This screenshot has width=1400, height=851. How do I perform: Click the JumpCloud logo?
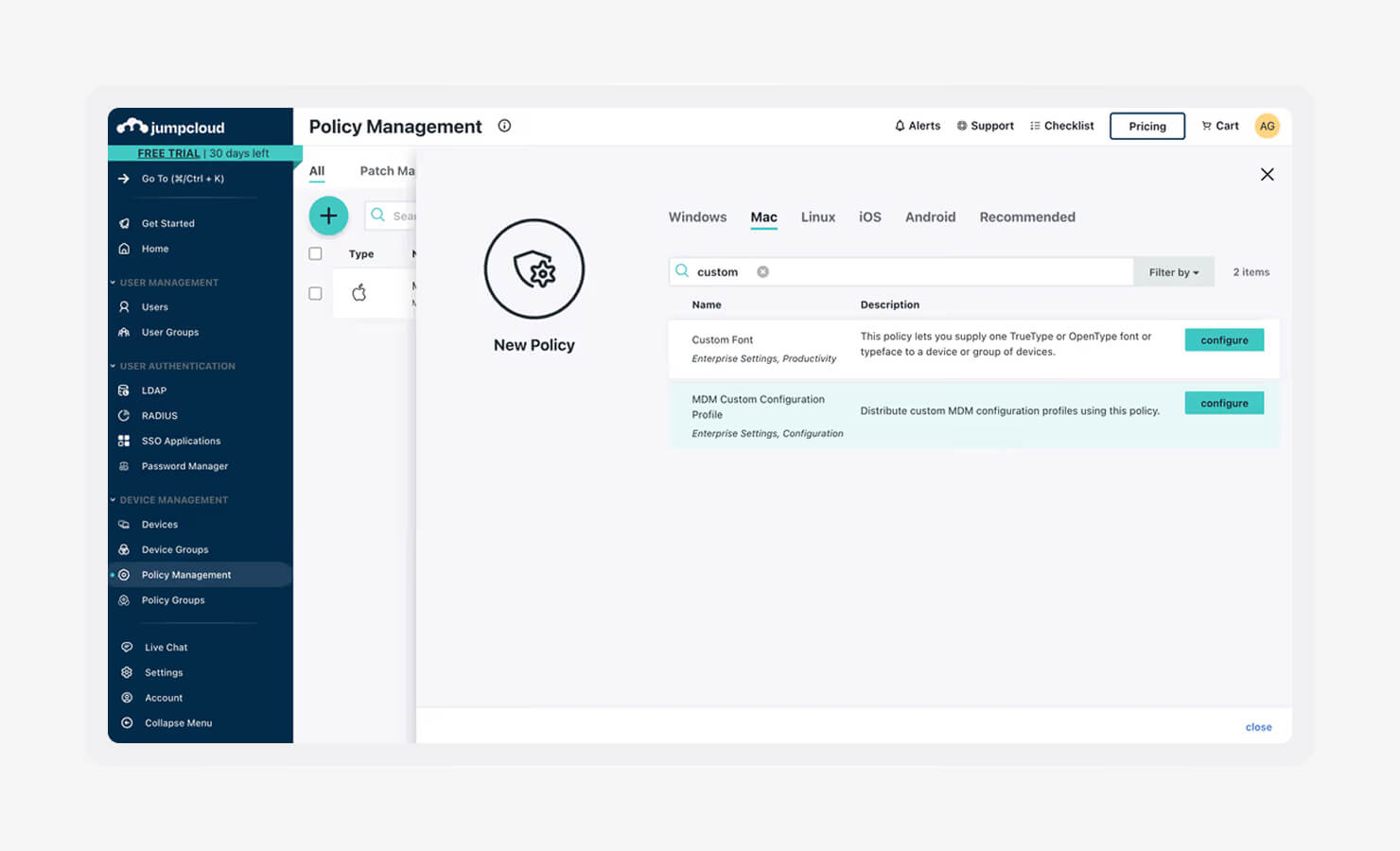pyautogui.click(x=171, y=127)
